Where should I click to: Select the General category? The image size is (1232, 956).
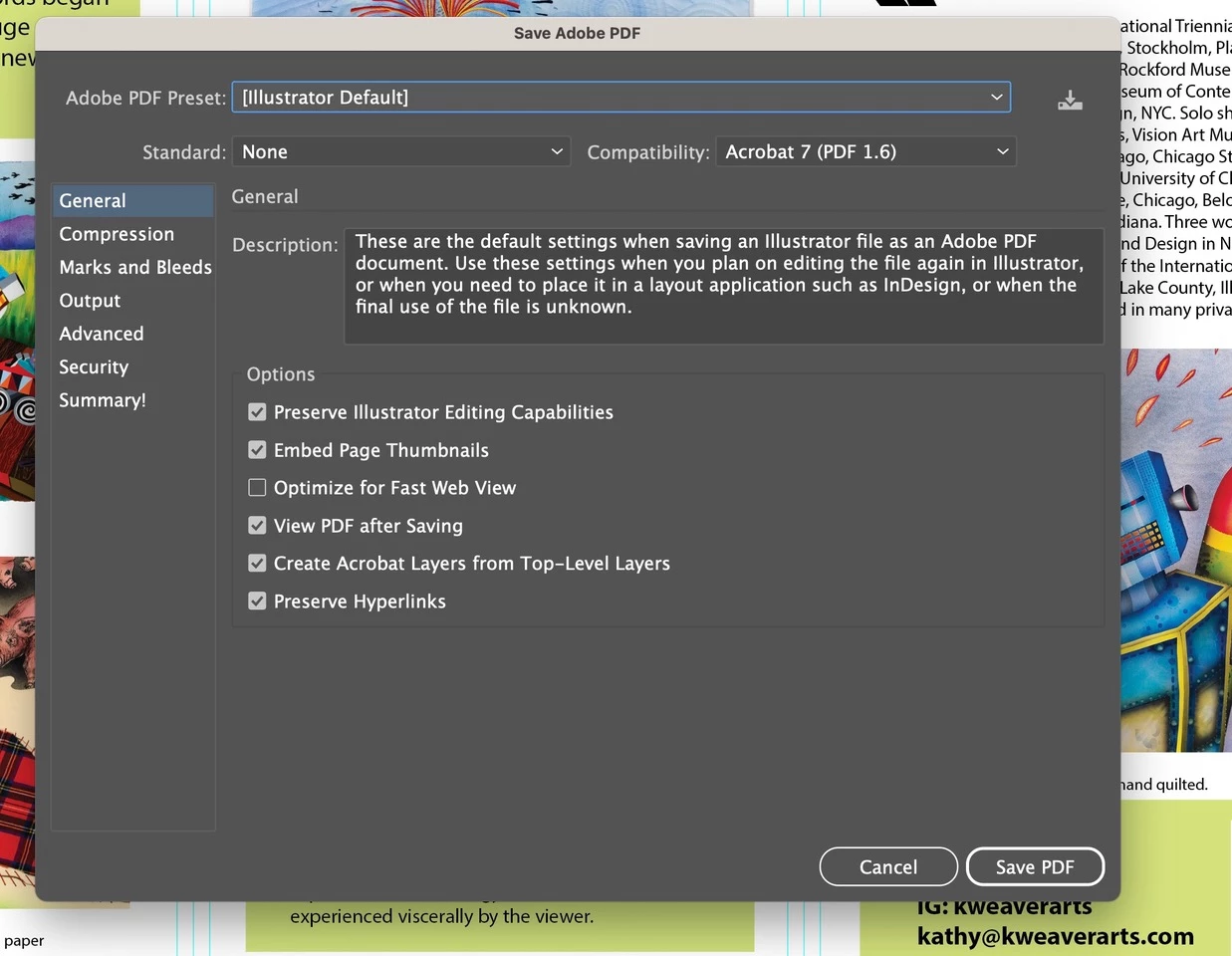click(x=133, y=201)
